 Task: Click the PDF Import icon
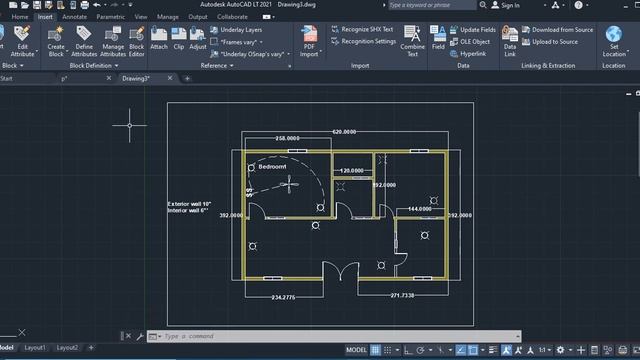pos(309,41)
